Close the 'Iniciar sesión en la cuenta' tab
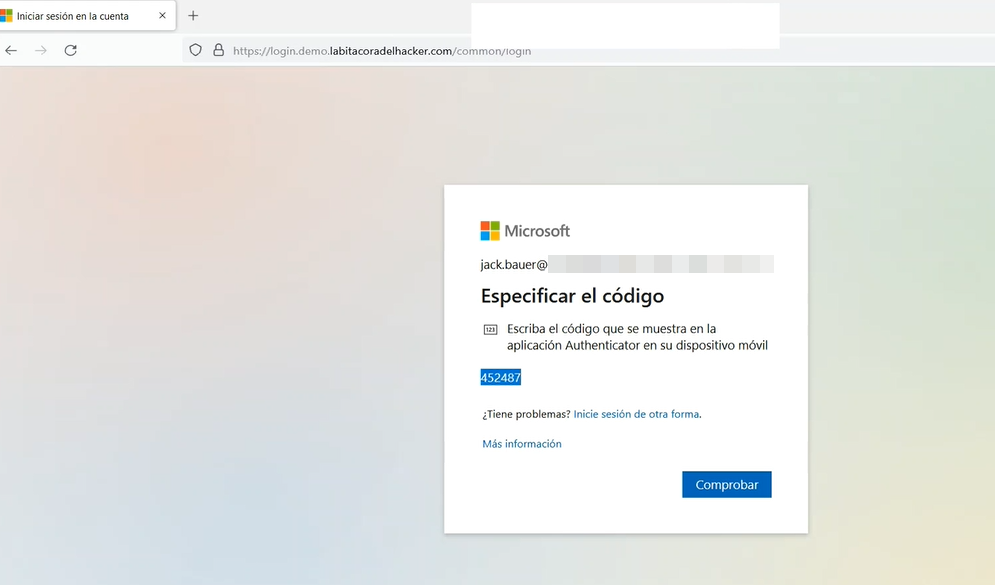 162,15
